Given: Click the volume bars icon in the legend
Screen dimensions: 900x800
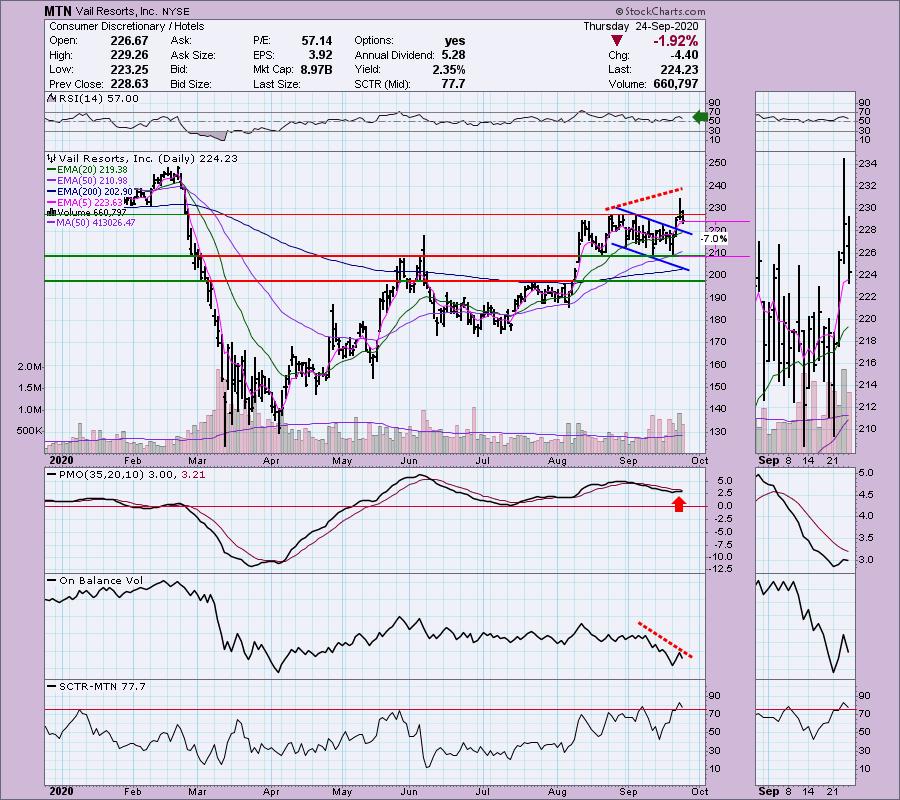Looking at the screenshot, I should [x=51, y=212].
